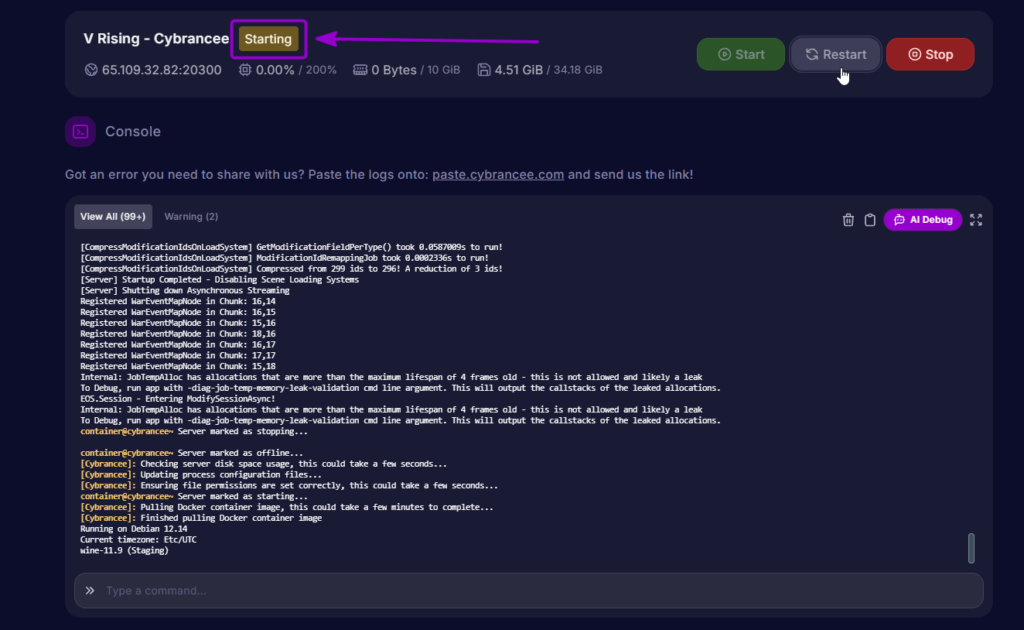Click the Console section heading
Viewport: 1024px width, 630px height.
[x=133, y=131]
